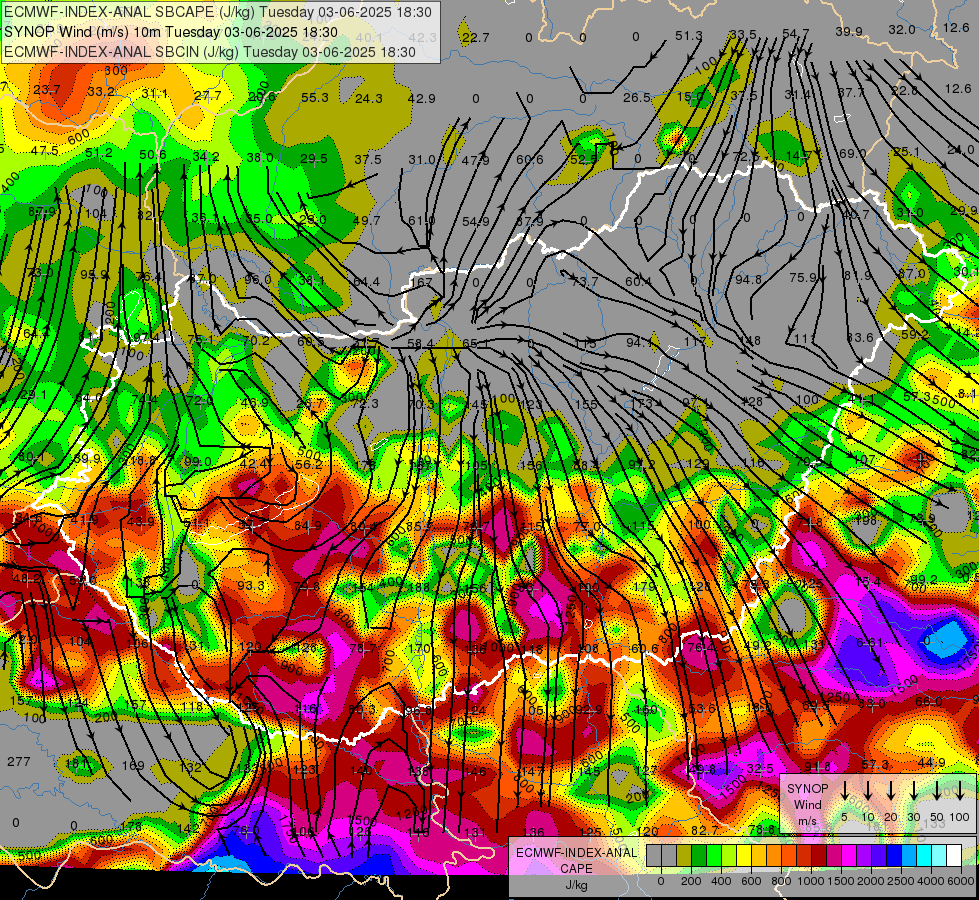Click the map value '148'
979x900 pixels.
coord(750,340)
